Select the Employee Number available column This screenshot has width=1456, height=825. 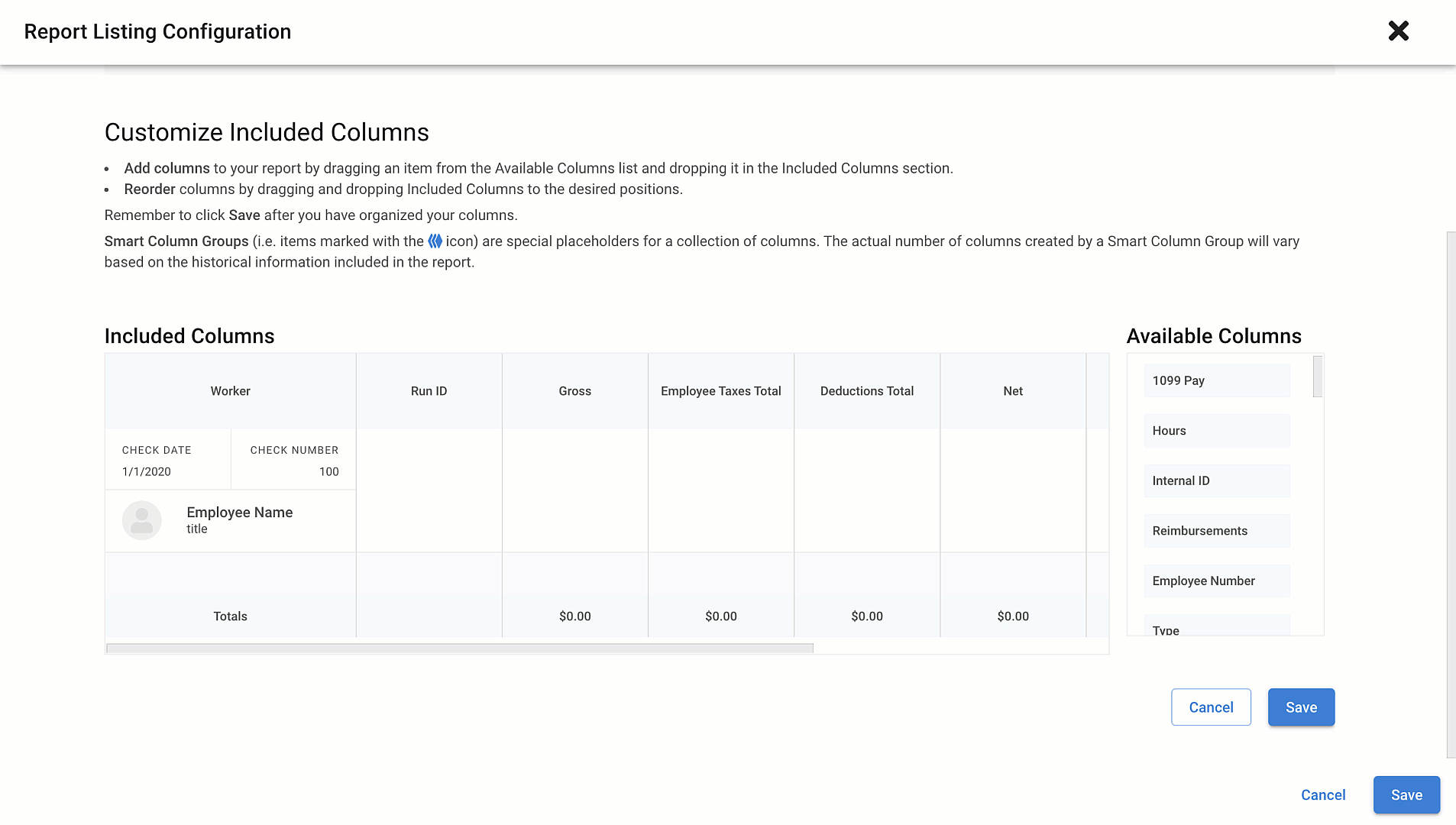1215,581
